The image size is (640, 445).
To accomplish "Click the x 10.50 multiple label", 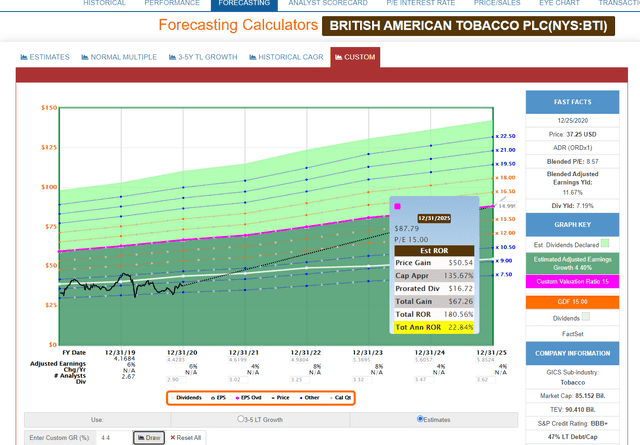I will click(506, 247).
